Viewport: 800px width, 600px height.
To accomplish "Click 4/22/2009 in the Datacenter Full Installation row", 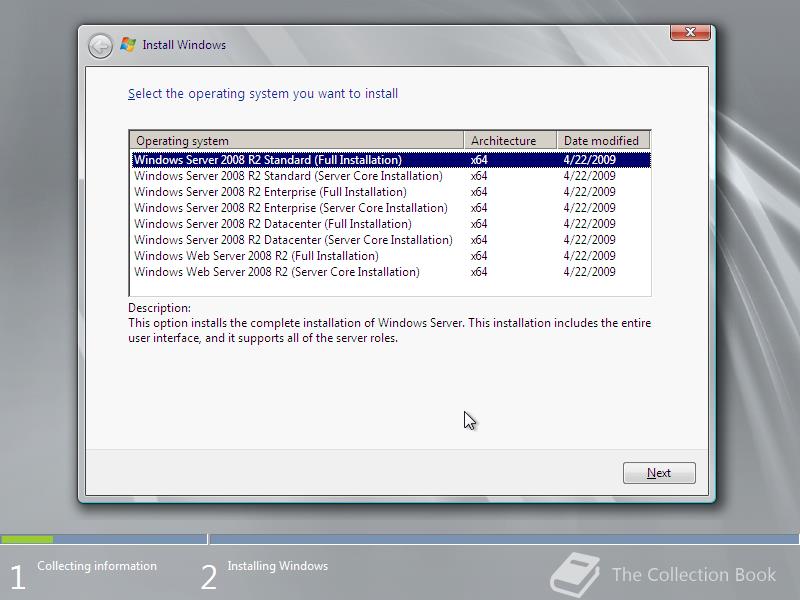I will click(589, 224).
